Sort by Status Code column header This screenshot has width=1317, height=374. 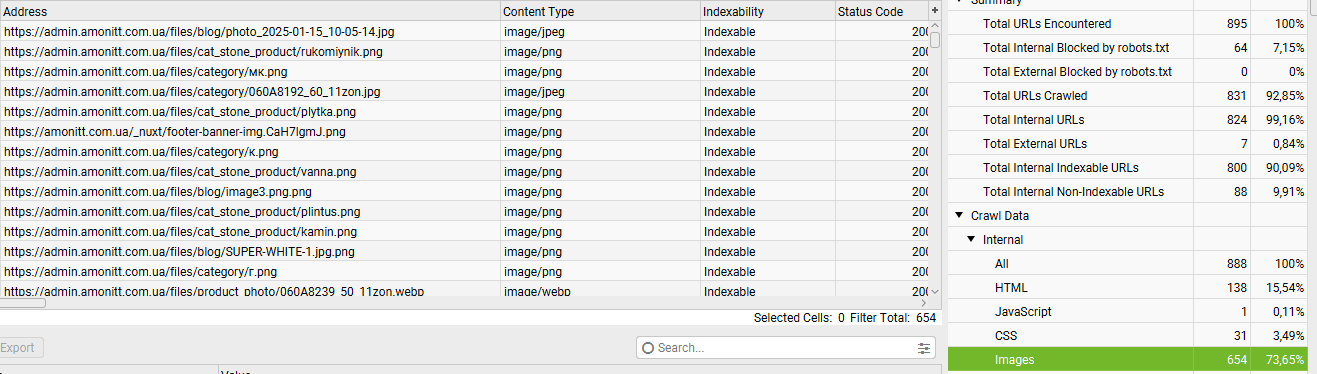tap(881, 11)
